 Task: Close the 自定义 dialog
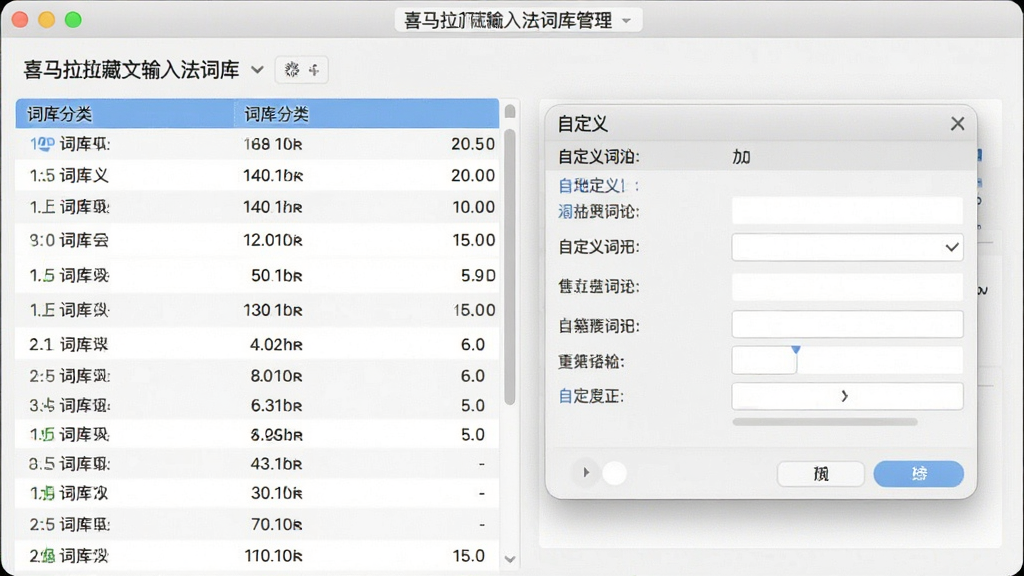point(957,123)
